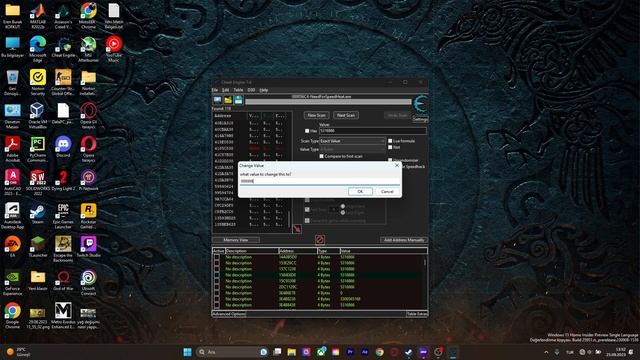Tick Active checkbox of the value 0 row

217,293
